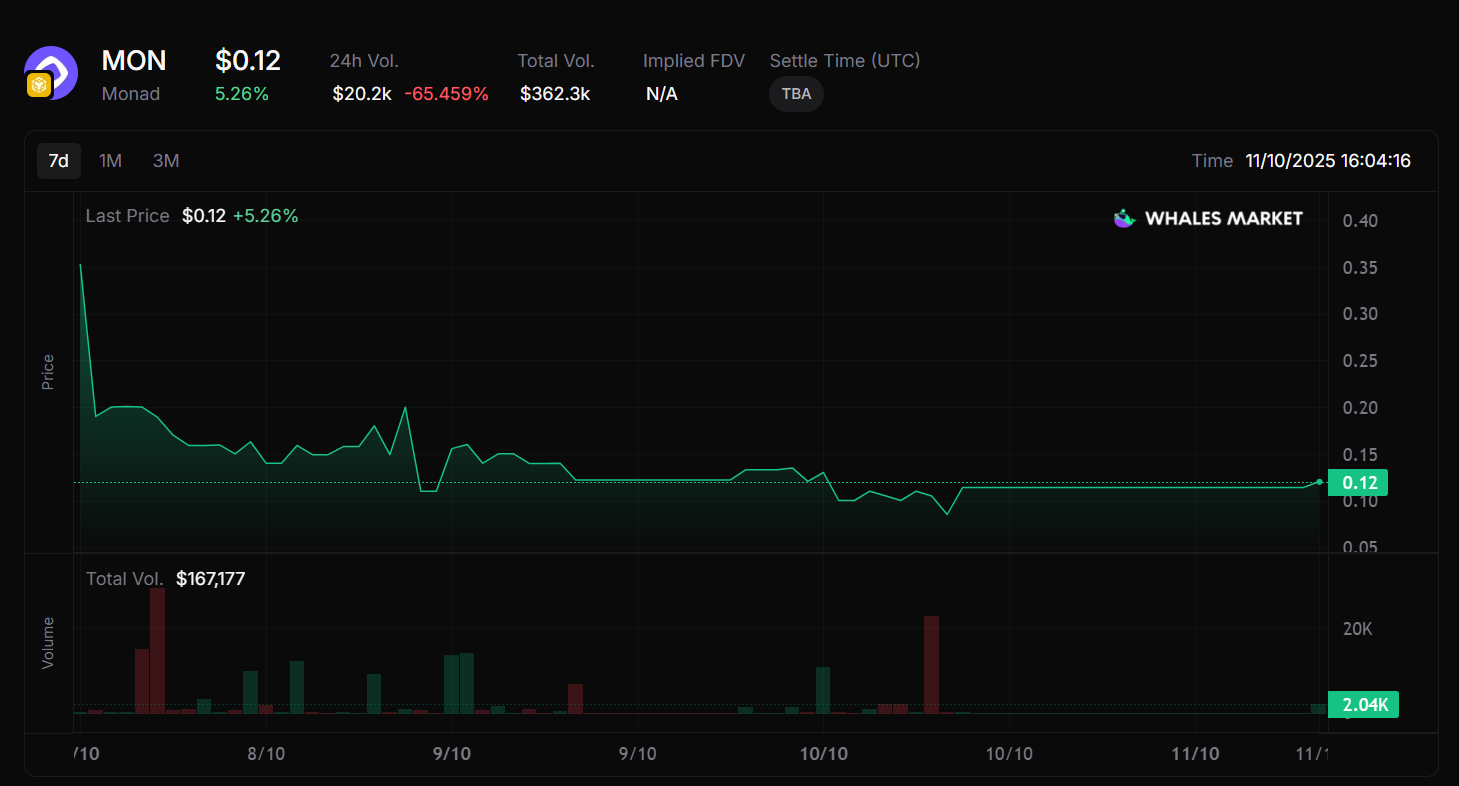Click the Implied FDV N/A value
The height and width of the screenshot is (786, 1459).
pos(661,94)
